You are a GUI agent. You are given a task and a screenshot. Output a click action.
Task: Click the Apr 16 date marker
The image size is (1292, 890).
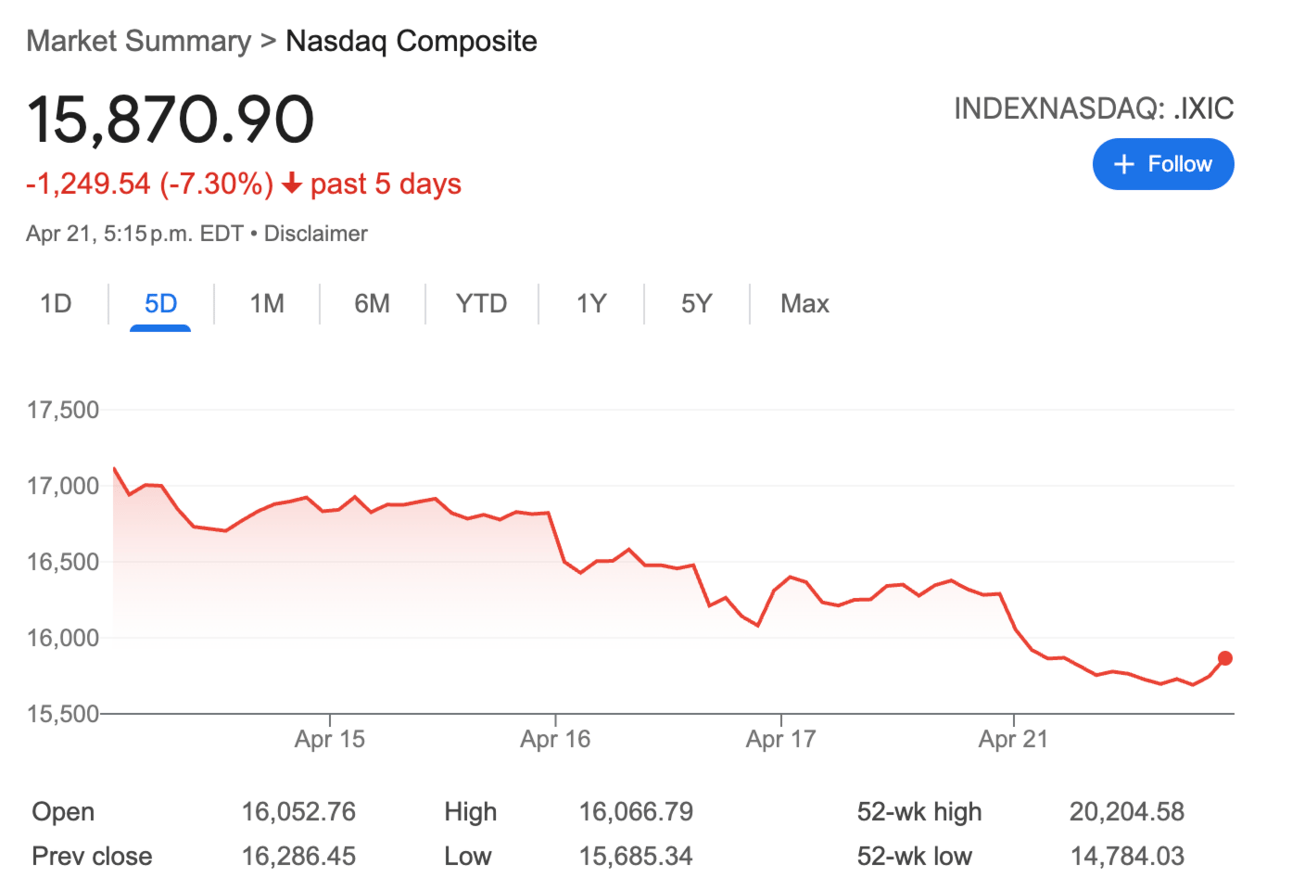556,740
